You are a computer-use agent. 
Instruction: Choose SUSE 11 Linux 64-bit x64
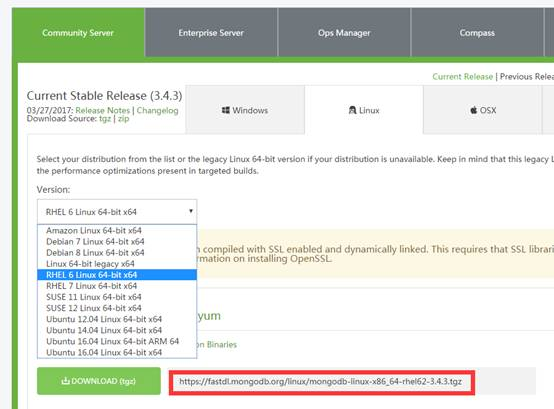(117, 297)
